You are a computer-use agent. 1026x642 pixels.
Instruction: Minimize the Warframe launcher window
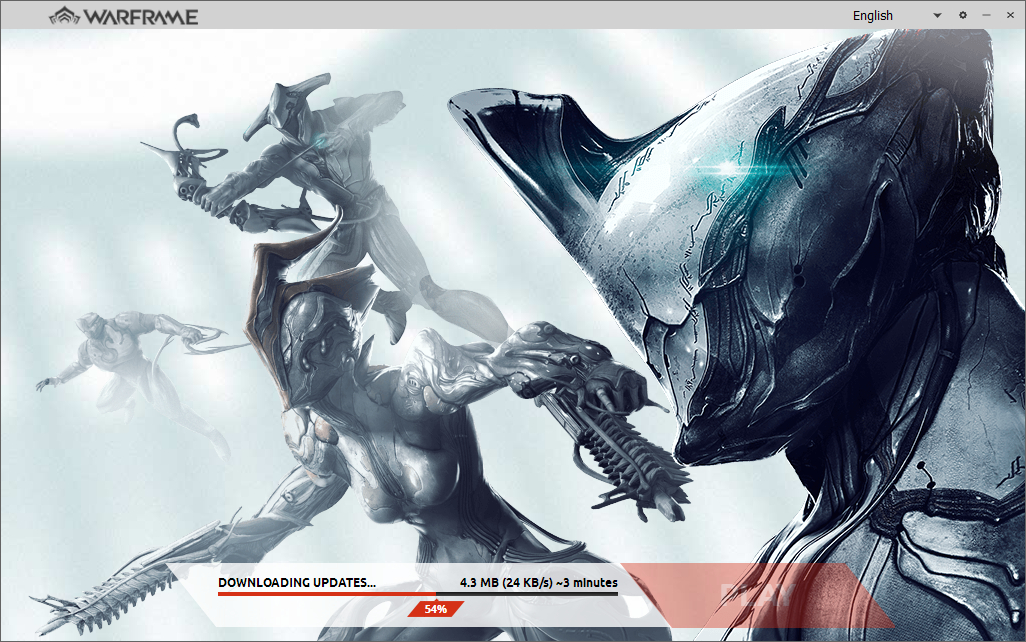[x=986, y=15]
